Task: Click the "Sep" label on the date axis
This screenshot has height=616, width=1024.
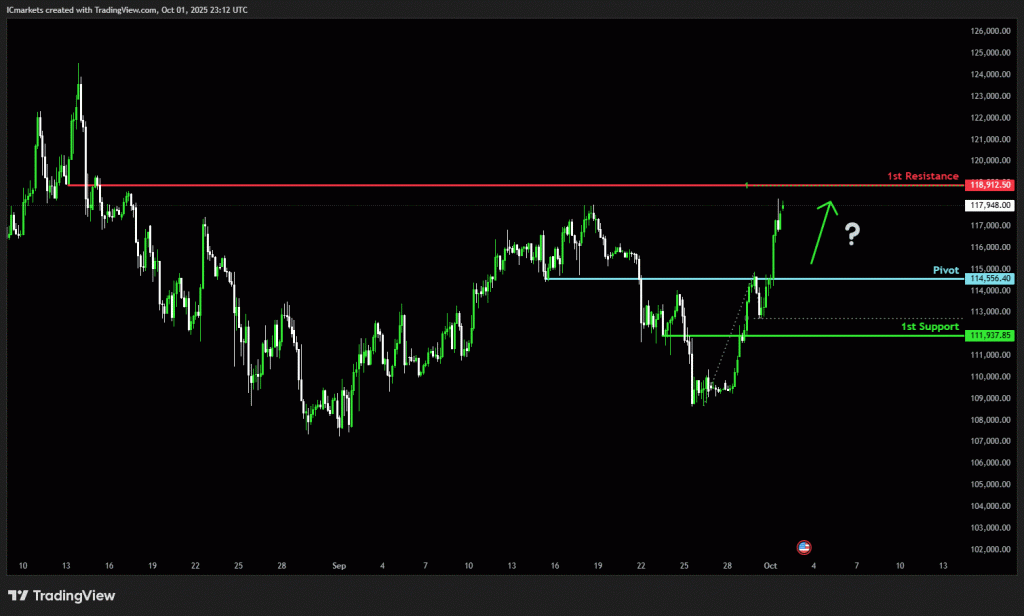Action: 338,565
